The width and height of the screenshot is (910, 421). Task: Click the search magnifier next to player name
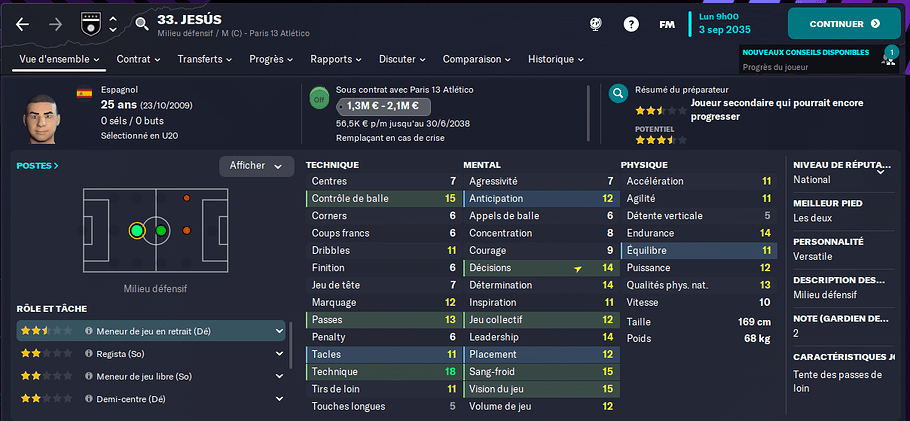coord(142,24)
